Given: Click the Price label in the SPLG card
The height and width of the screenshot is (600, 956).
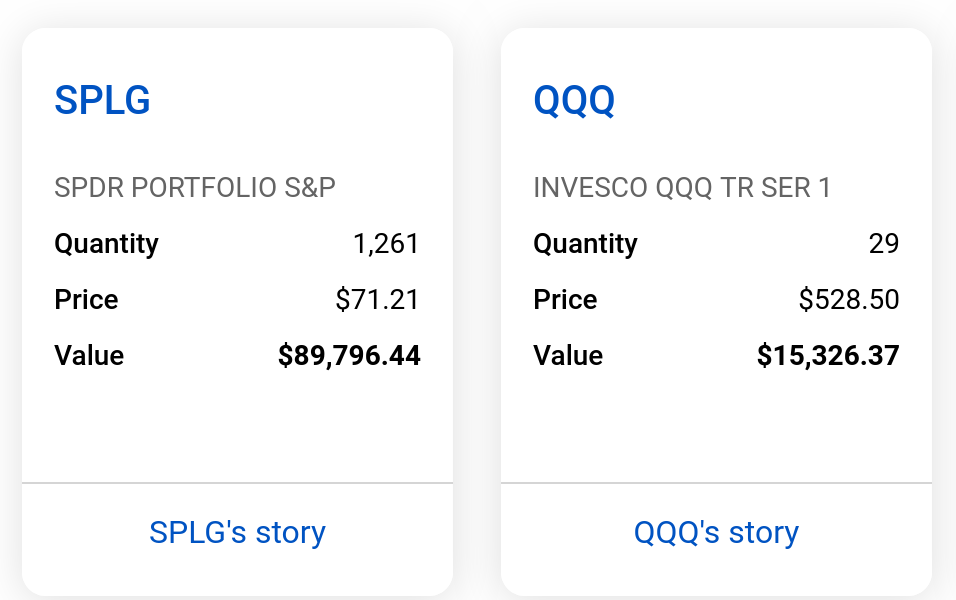Looking at the screenshot, I should [x=86, y=300].
